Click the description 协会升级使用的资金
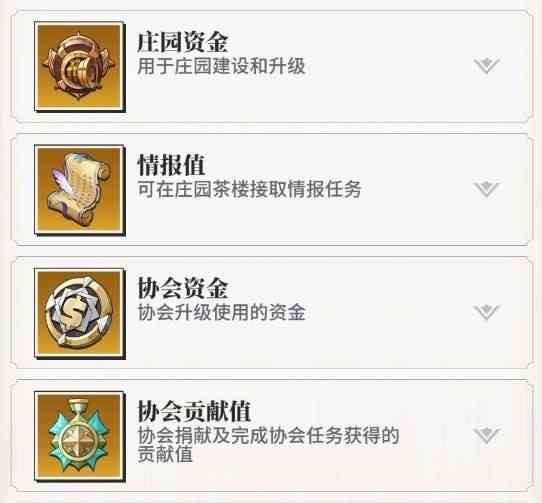The height and width of the screenshot is (503, 542). [221, 313]
